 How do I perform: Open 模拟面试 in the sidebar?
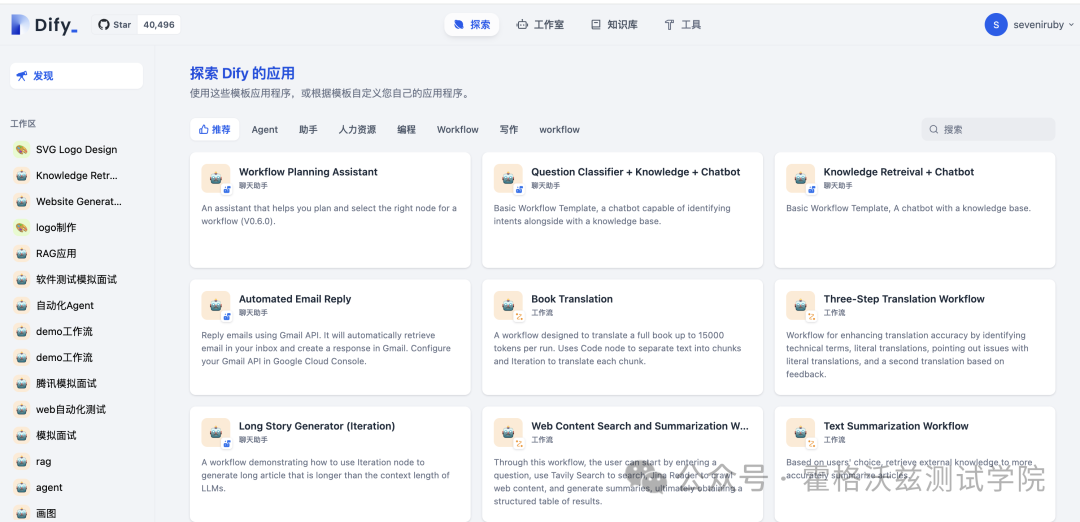point(76,435)
